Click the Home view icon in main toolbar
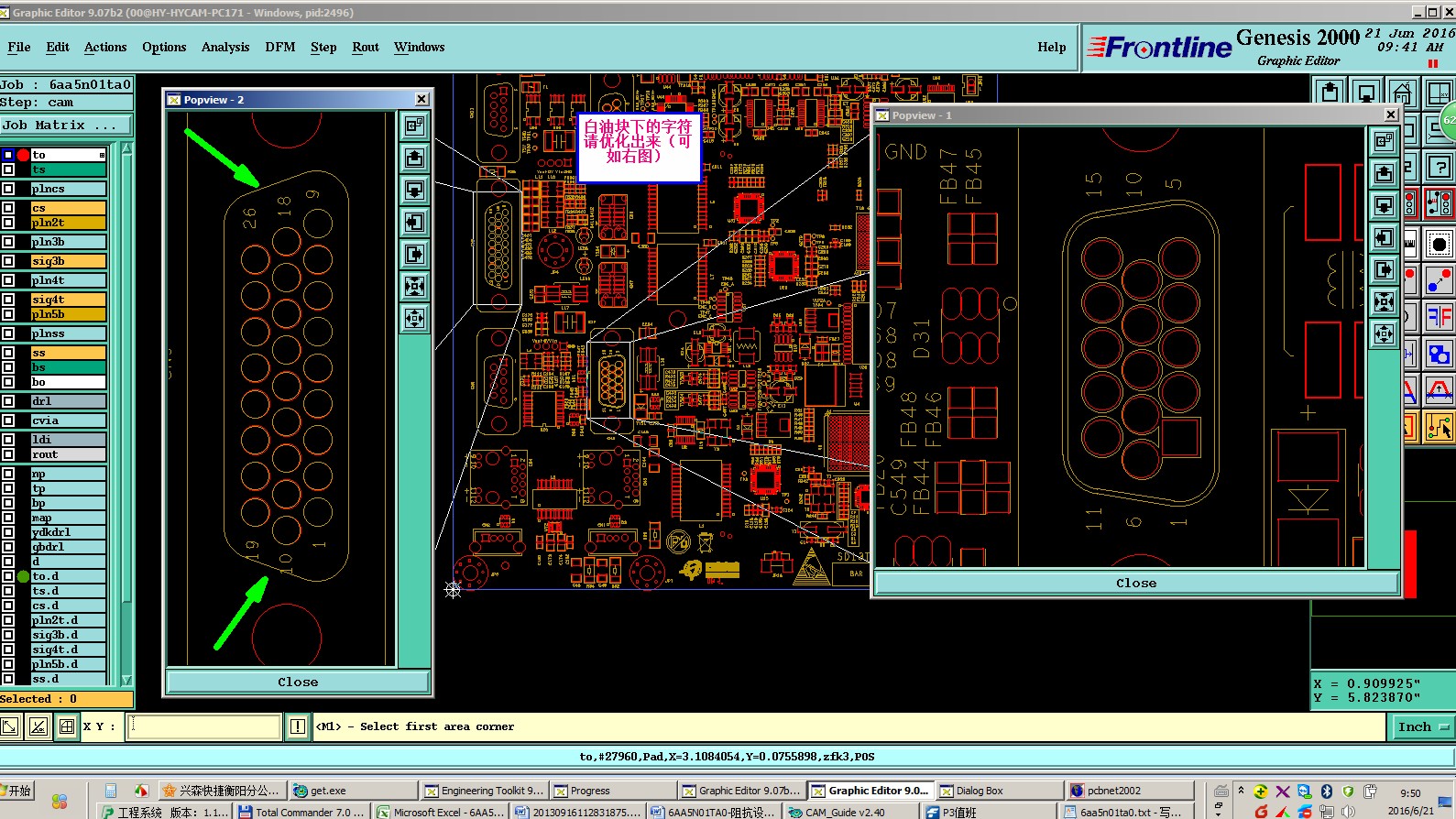This screenshot has height=819, width=1456. 1401,93
